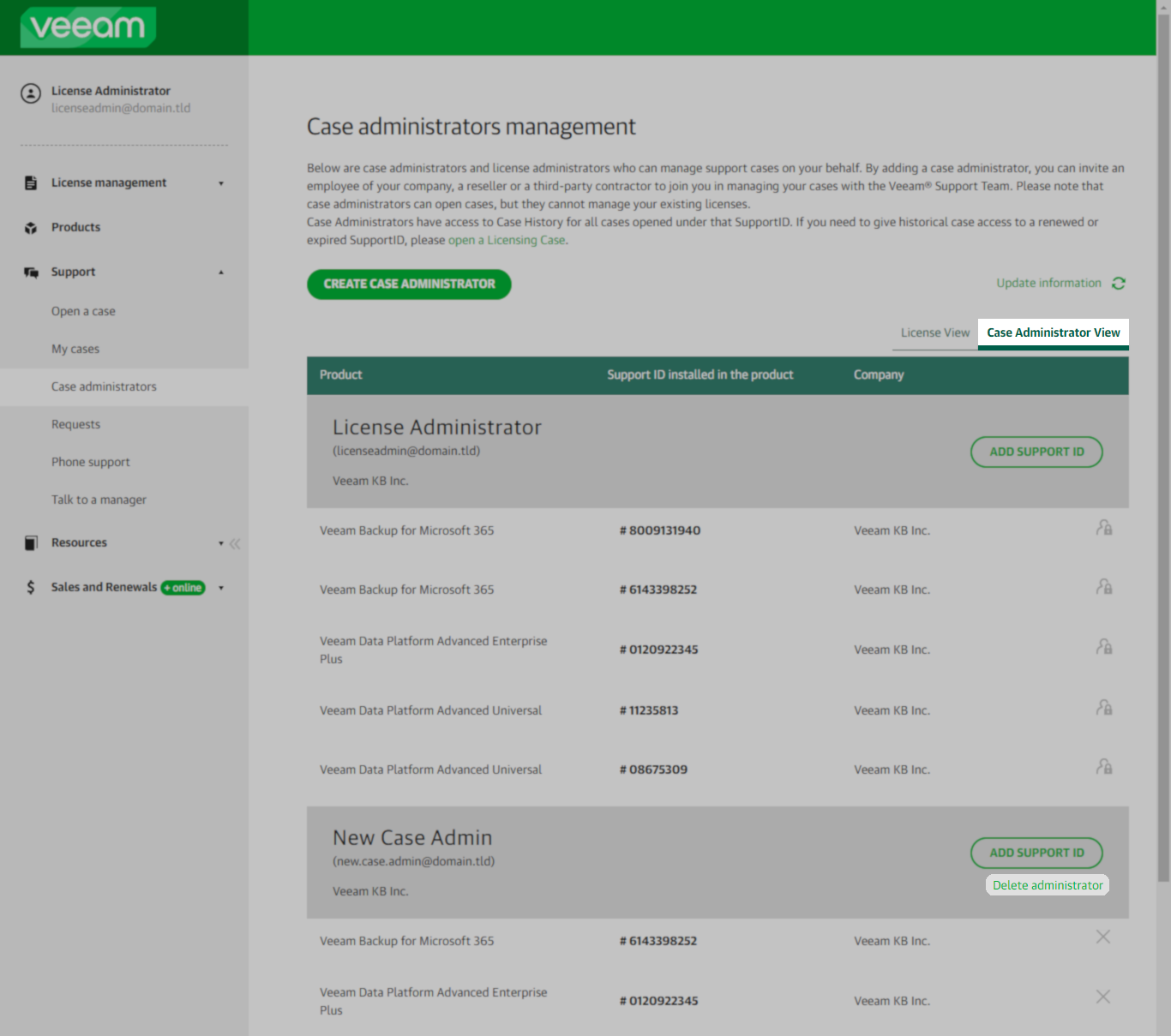The height and width of the screenshot is (1036, 1171).
Task: Click the Update information refresh icon
Action: click(1119, 283)
